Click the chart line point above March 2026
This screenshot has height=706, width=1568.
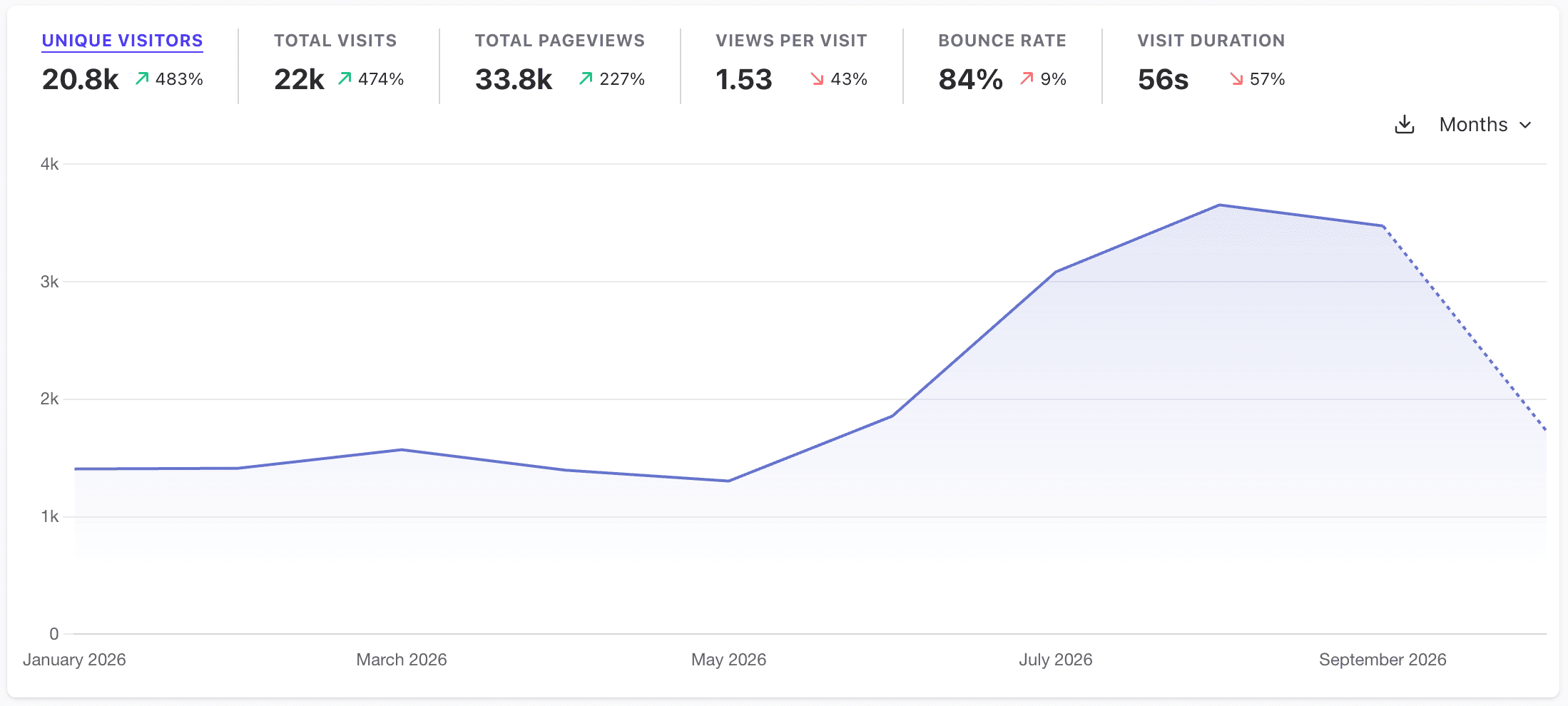pyautogui.click(x=402, y=449)
